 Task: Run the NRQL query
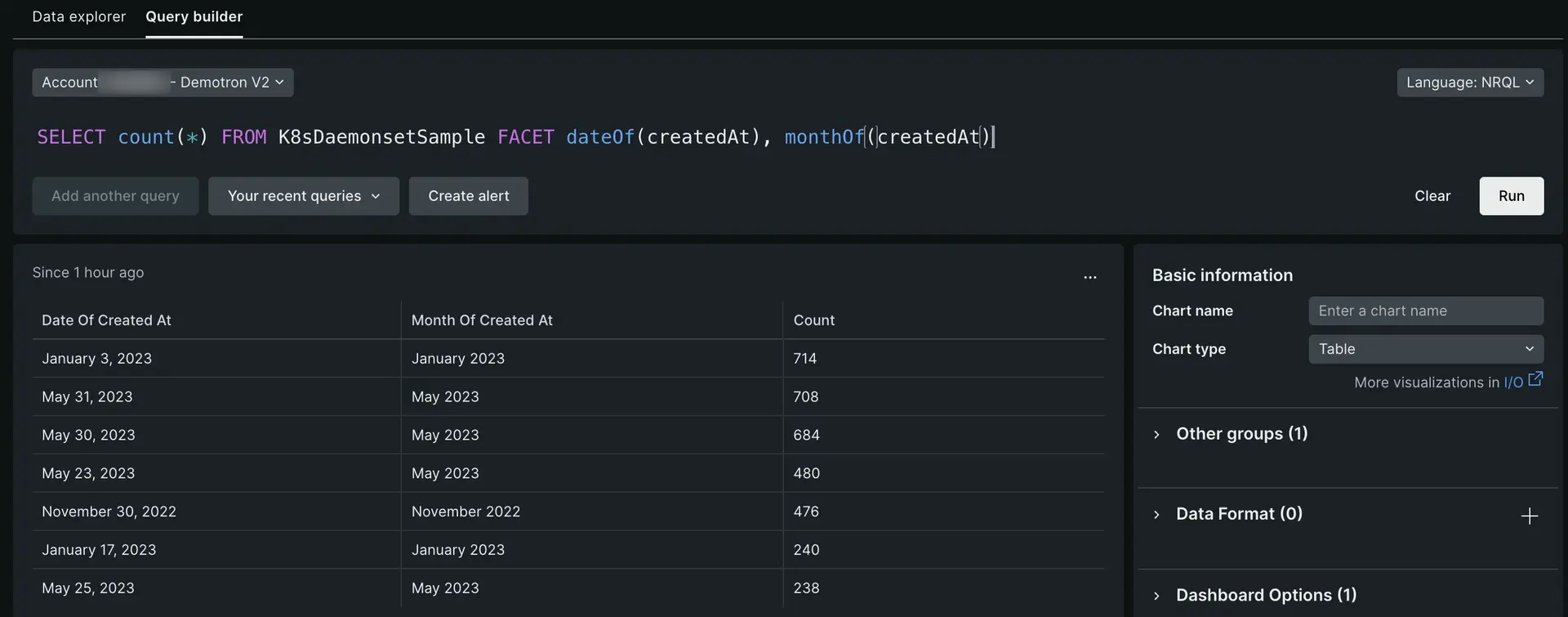tap(1510, 196)
